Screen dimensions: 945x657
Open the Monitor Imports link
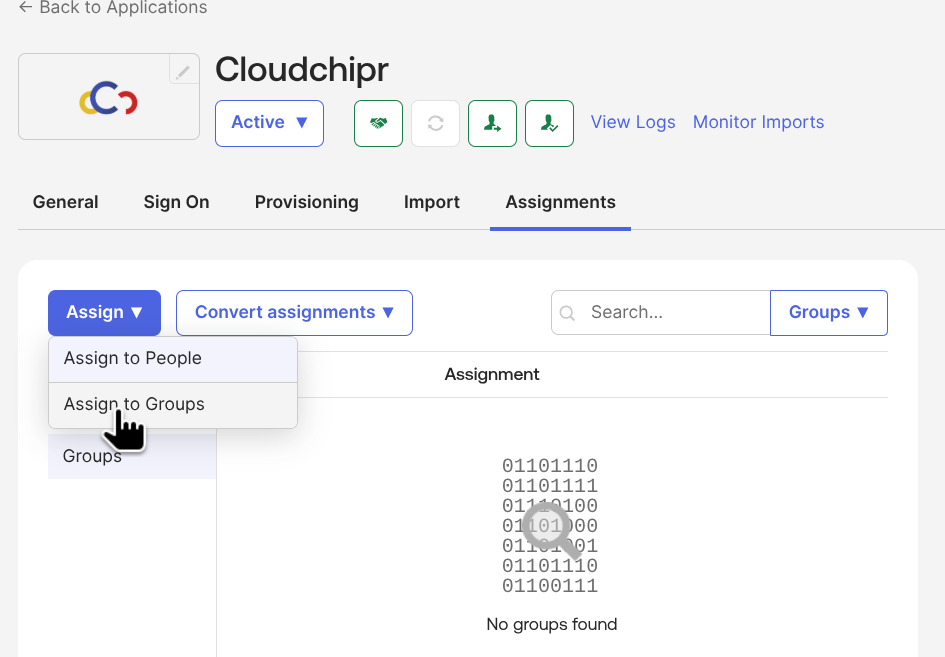(758, 122)
